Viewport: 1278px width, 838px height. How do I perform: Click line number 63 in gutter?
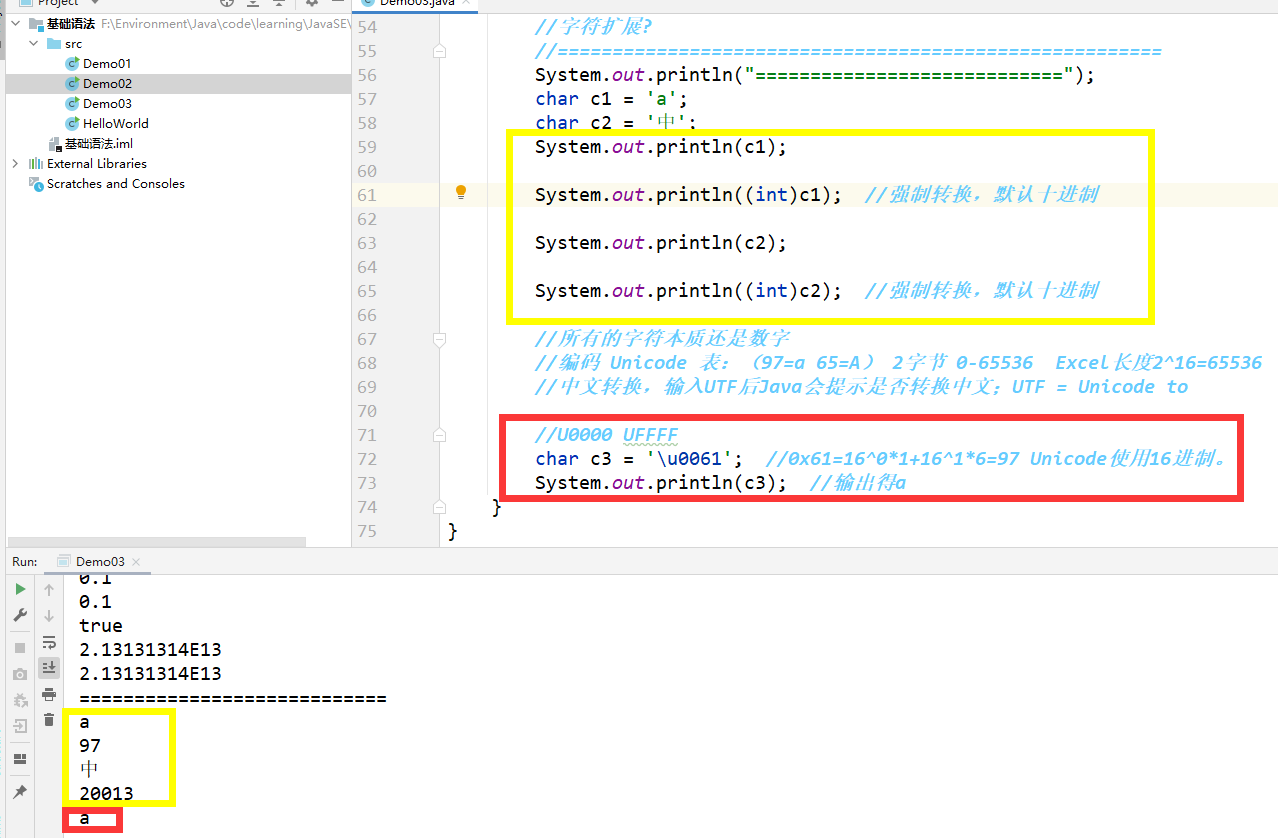click(367, 243)
